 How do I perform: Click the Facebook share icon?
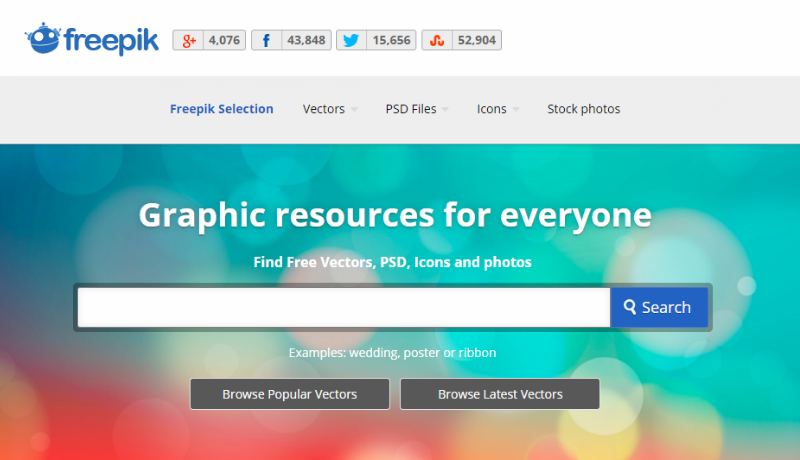pos(266,40)
